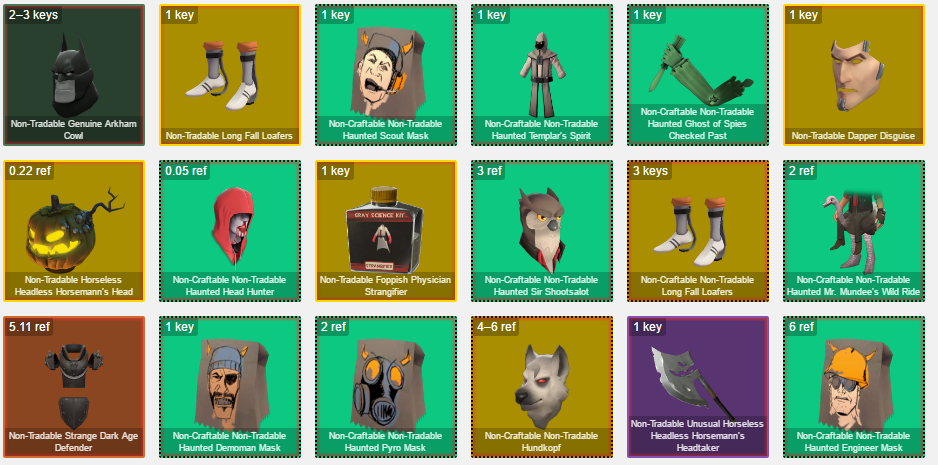Click the Haunted Sir Shootsalot owl
The image size is (938, 465).
[x=542, y=231]
